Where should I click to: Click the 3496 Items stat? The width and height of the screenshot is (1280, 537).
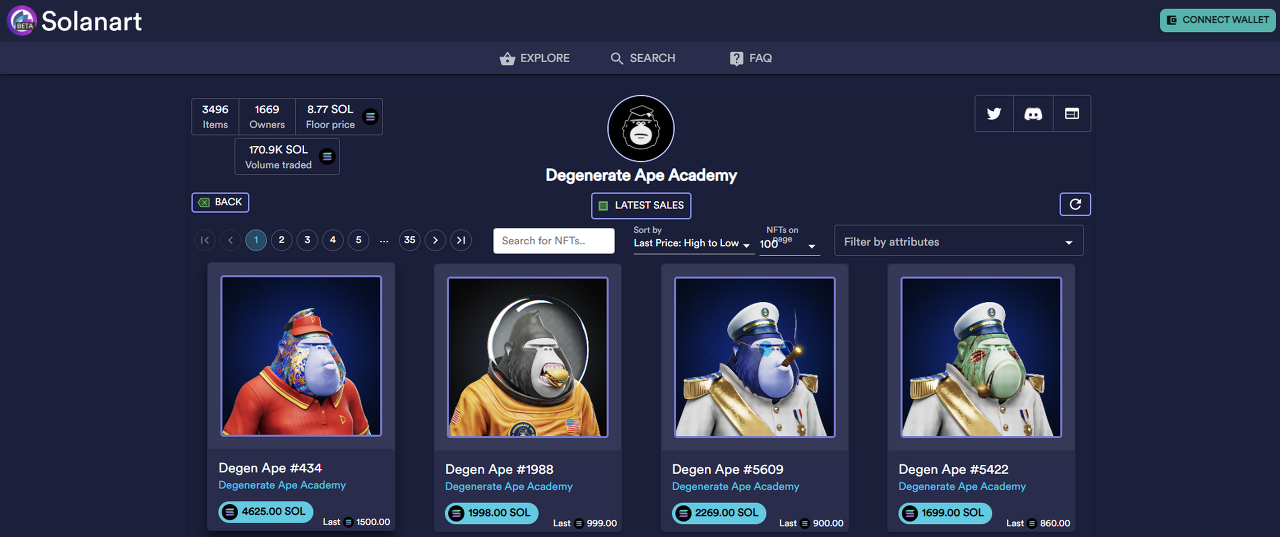(215, 116)
